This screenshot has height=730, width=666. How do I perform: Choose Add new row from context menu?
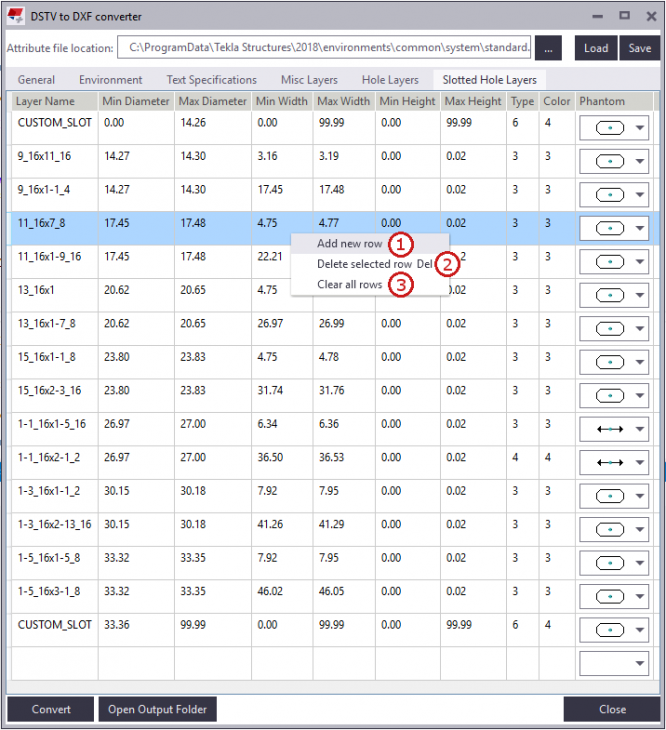click(370, 243)
